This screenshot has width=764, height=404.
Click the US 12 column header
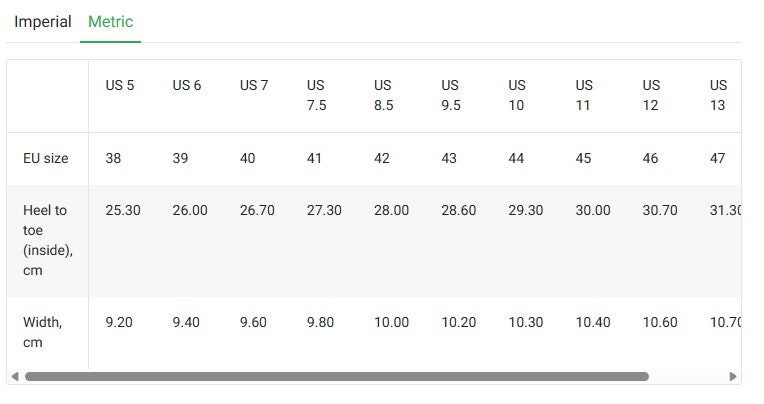pos(651,95)
